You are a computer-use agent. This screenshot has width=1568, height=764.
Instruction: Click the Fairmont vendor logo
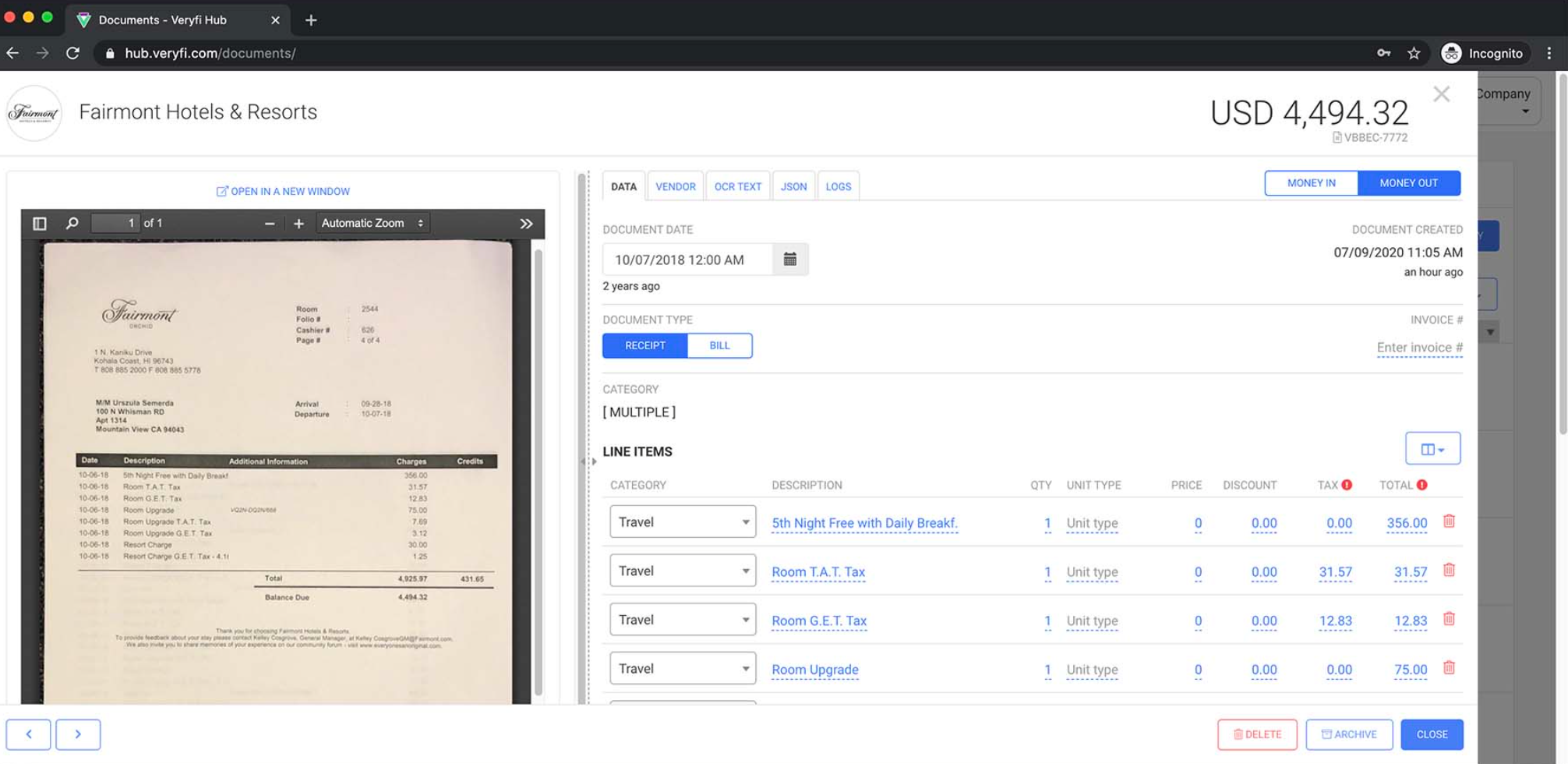34,113
